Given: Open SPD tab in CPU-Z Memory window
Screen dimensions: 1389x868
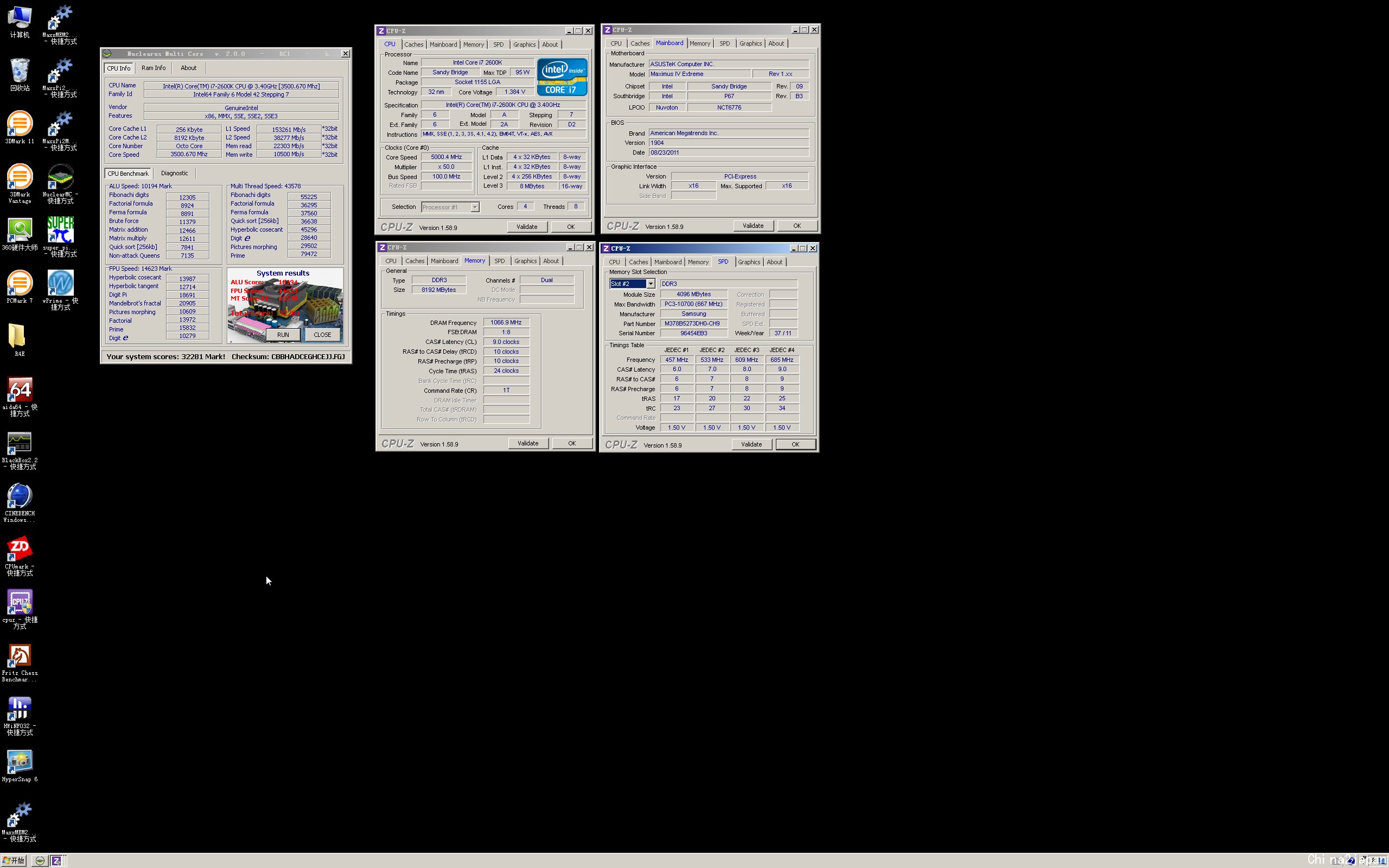Looking at the screenshot, I should (499, 260).
